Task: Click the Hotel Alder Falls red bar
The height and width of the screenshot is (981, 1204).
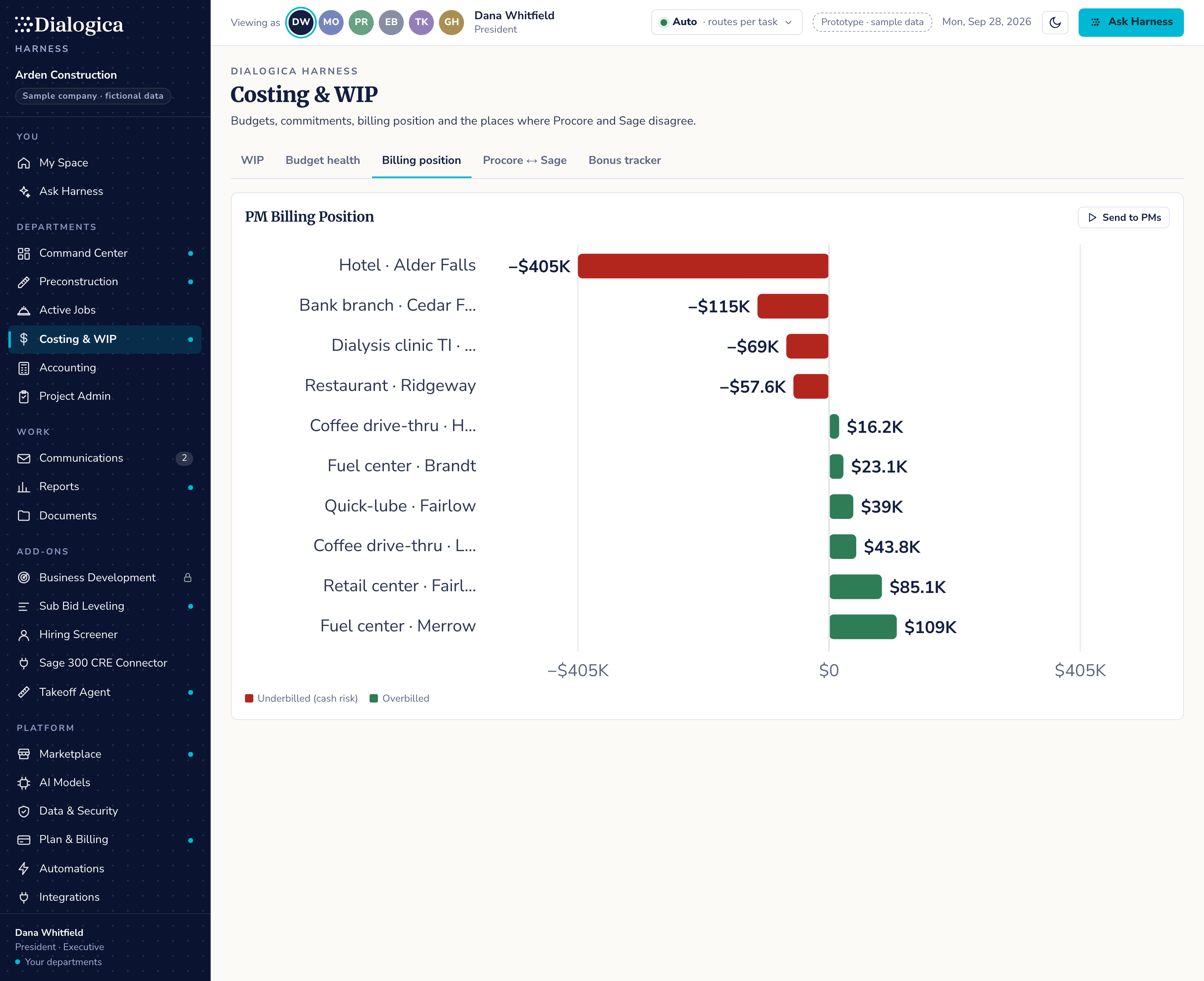Action: click(x=703, y=266)
